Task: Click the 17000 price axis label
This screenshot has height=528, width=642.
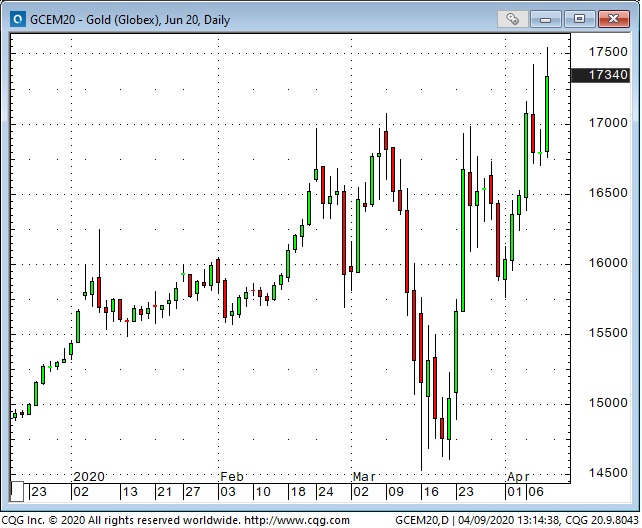Action: (x=608, y=123)
